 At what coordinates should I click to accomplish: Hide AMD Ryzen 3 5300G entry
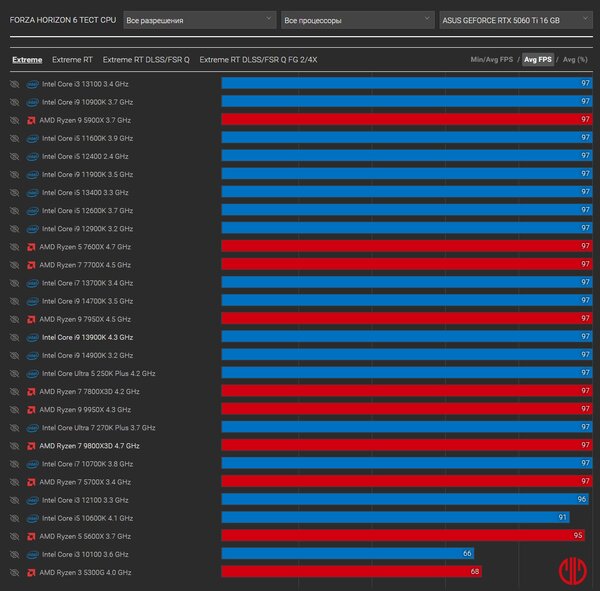[15, 573]
